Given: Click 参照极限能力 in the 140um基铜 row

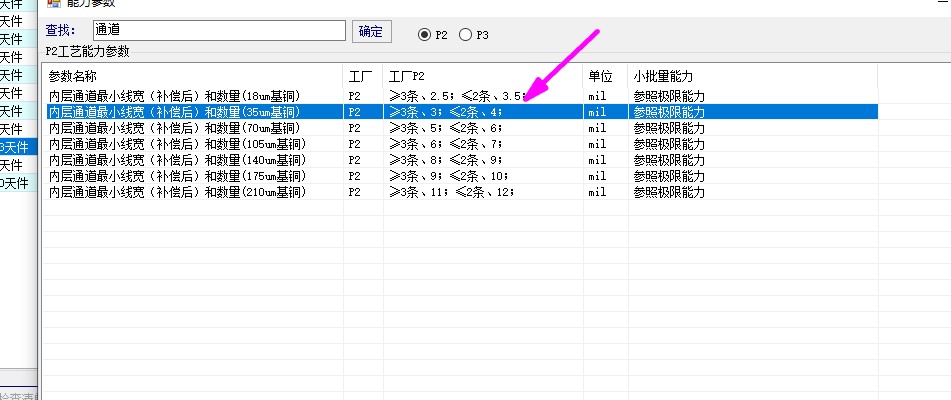Looking at the screenshot, I should (669, 160).
